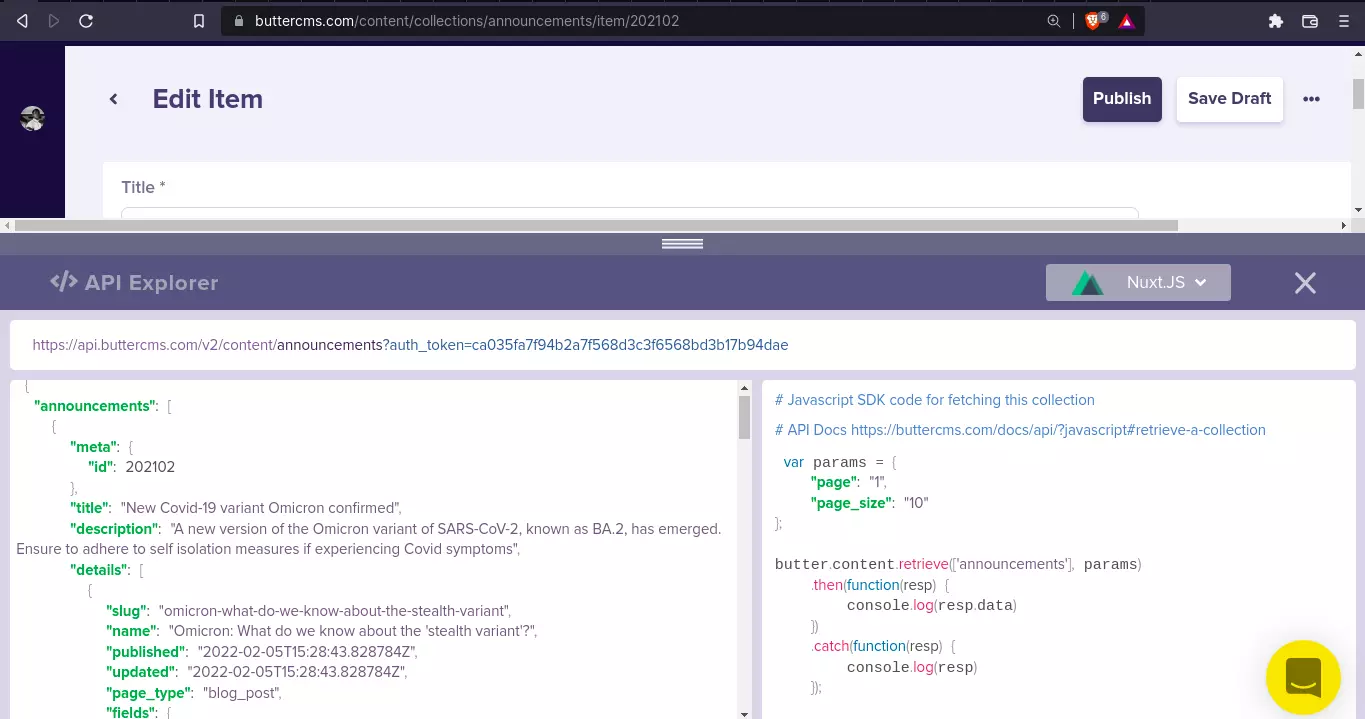Click the "title" JSON key
Screen dimensions: 1365x719
[x=91, y=507]
